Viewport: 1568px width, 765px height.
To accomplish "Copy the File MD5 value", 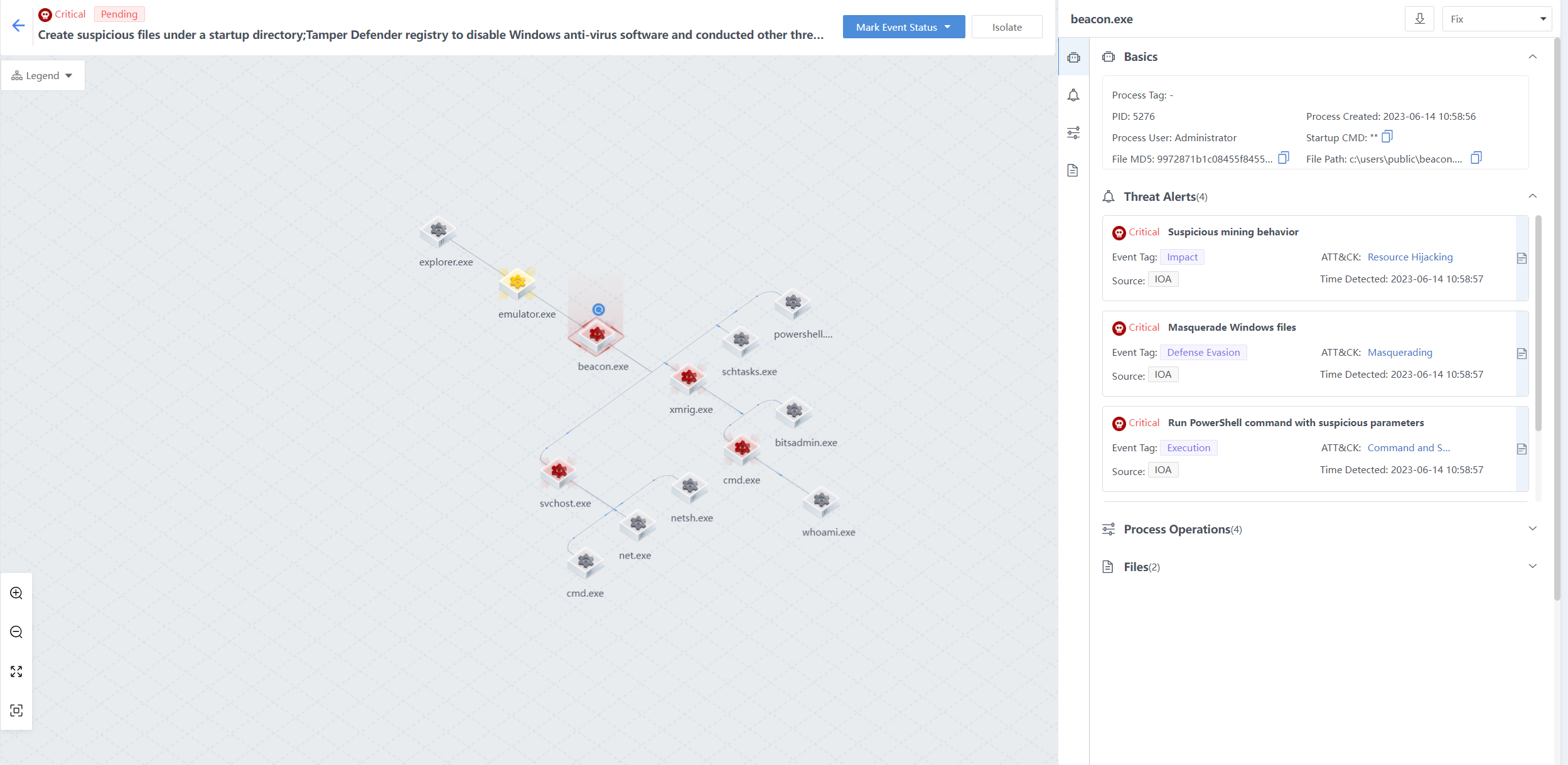I will pos(1284,158).
